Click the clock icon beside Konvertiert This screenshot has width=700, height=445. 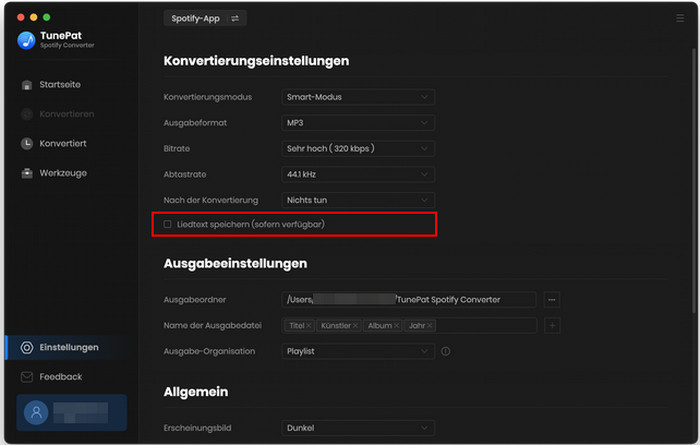27,143
